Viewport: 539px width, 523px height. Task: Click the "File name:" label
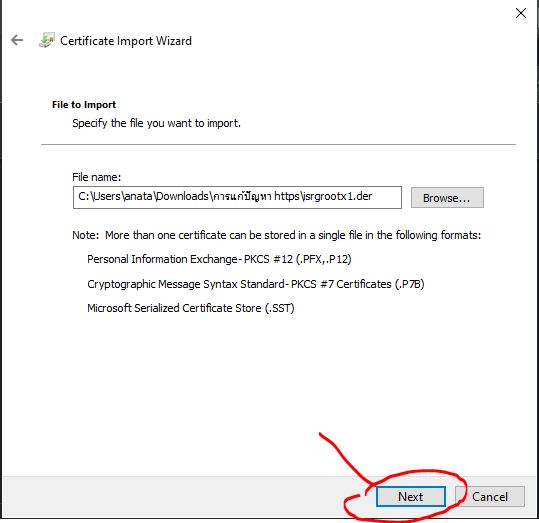tap(97, 177)
